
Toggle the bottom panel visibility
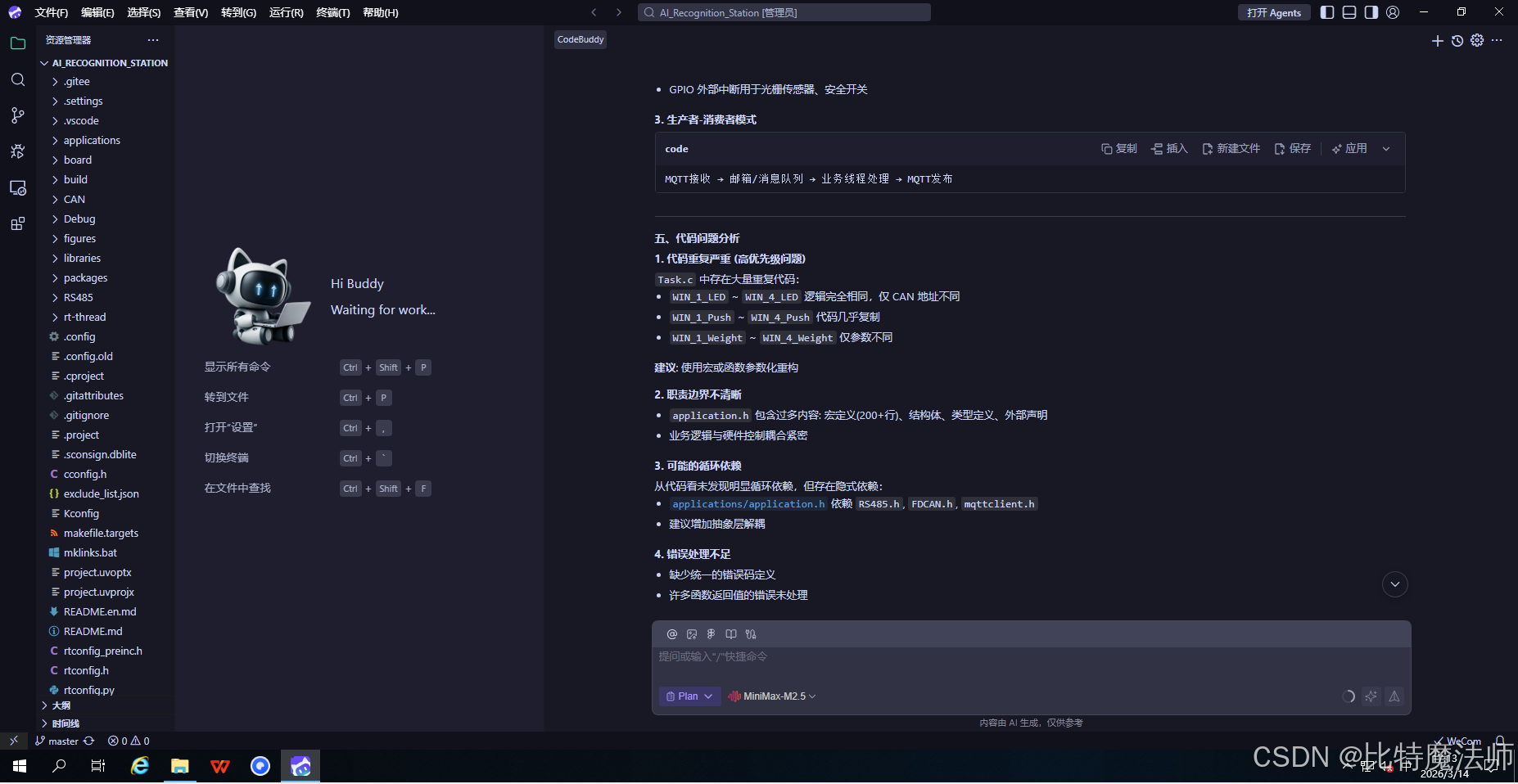click(x=1349, y=12)
